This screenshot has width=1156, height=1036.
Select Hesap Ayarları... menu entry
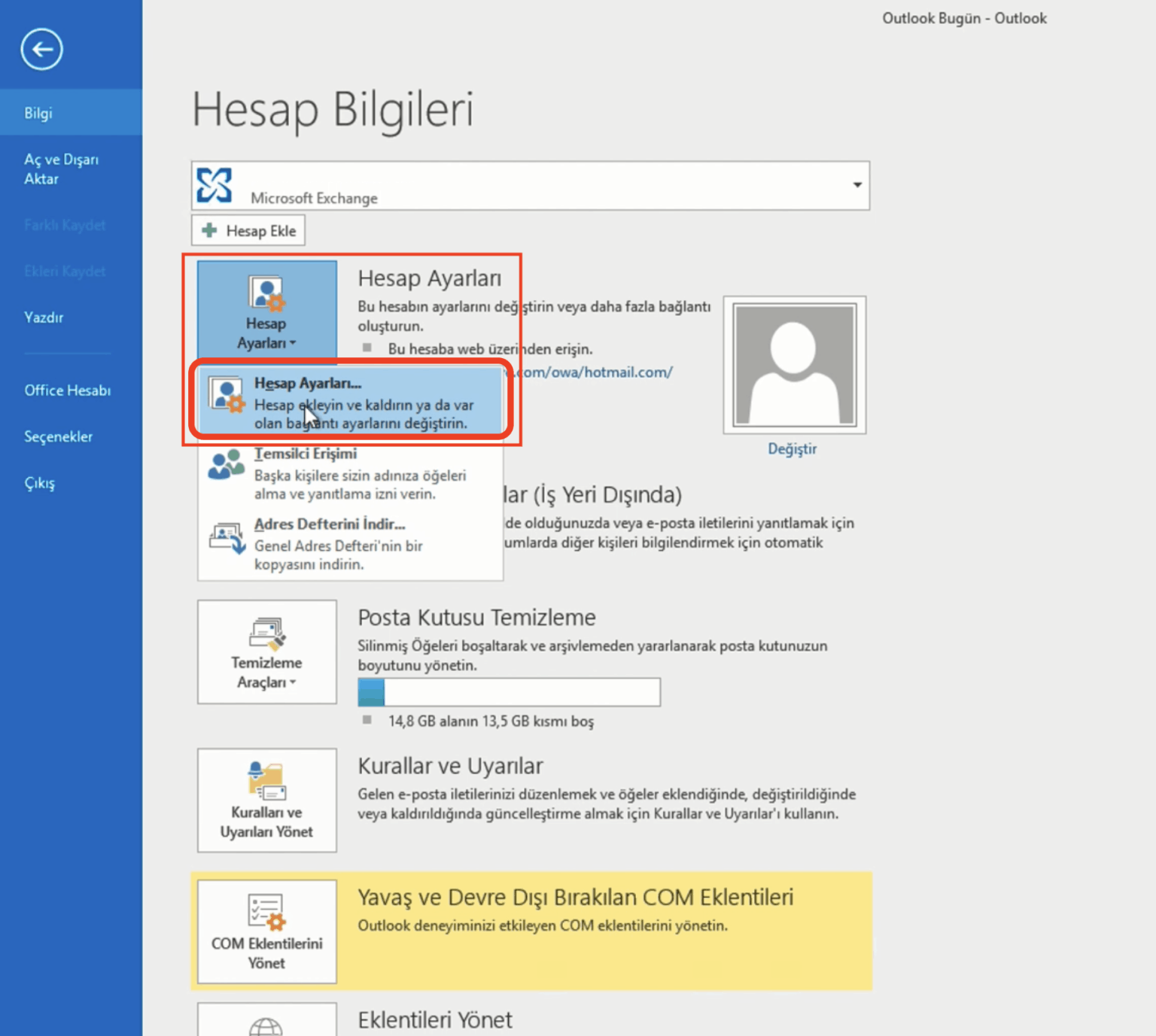click(351, 402)
